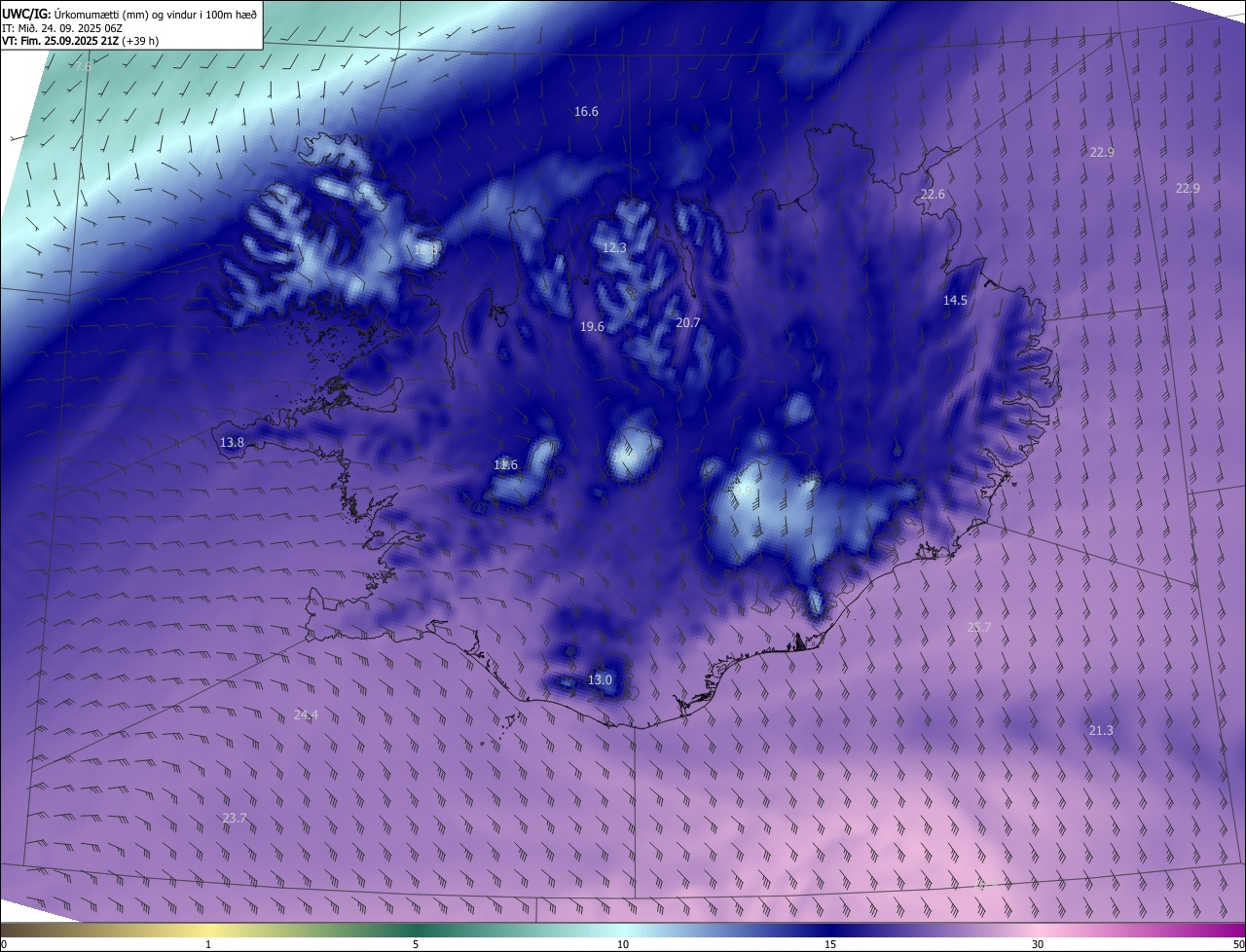
Task: Click the 12.3 value label
Action: (x=614, y=248)
